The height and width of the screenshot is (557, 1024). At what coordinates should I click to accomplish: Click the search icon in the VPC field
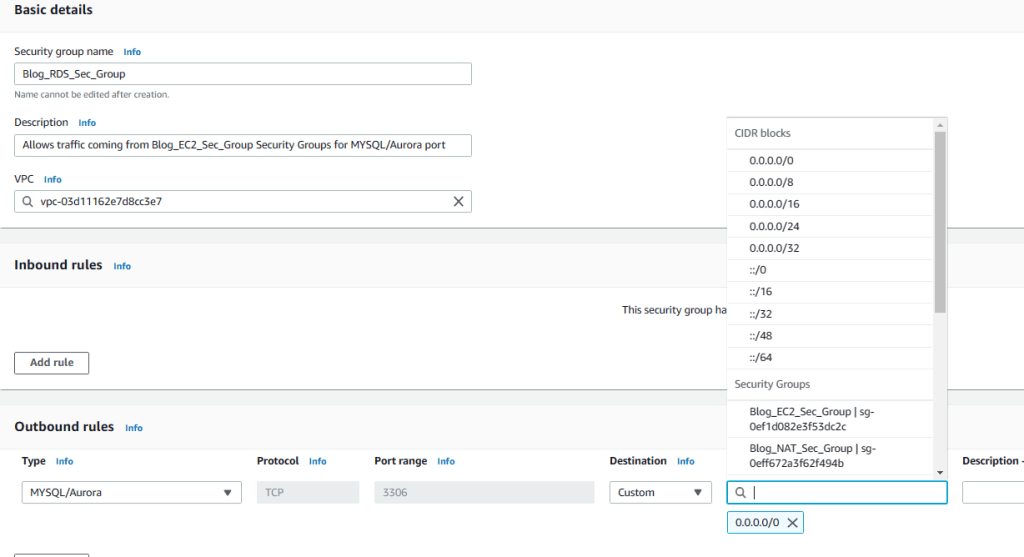click(27, 201)
